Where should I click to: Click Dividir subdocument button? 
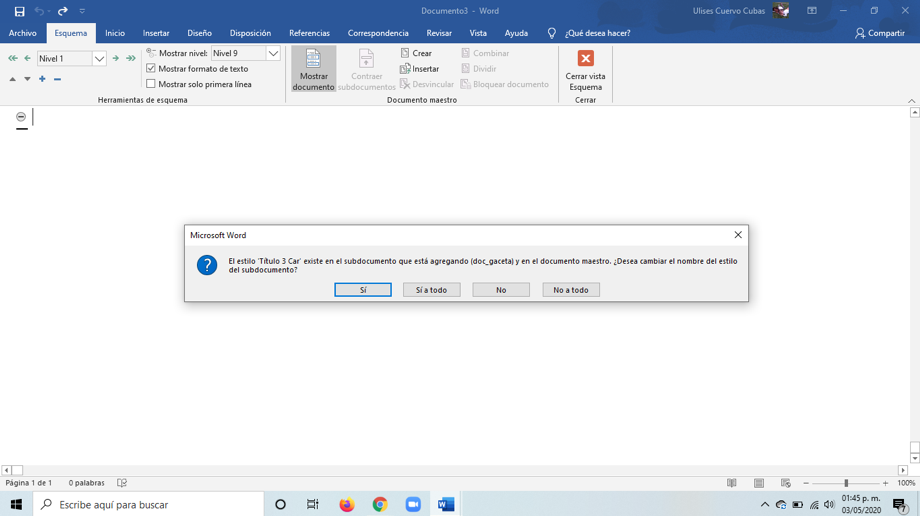click(x=479, y=69)
